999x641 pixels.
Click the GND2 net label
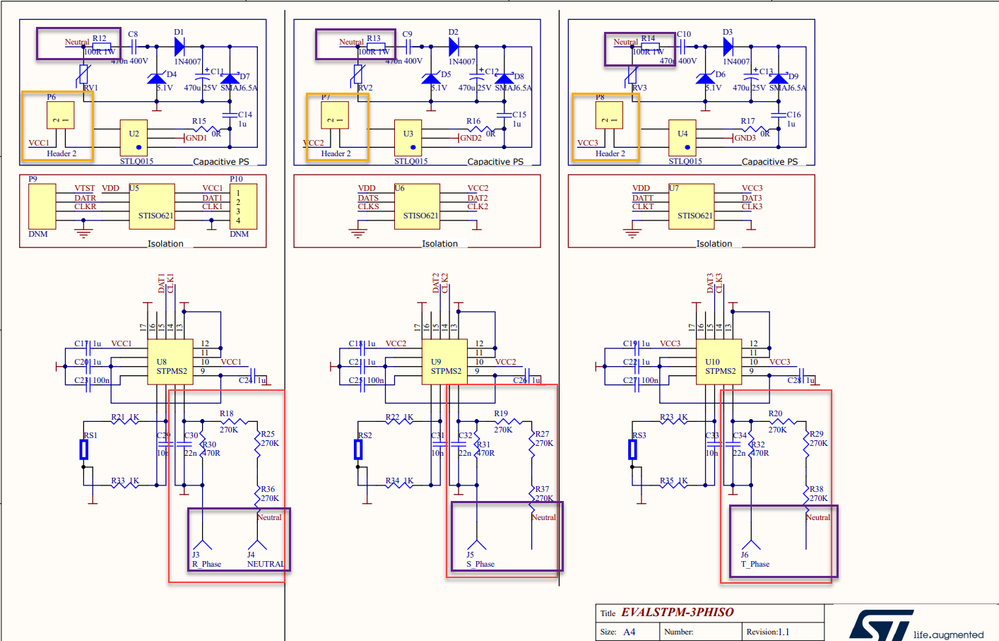tap(471, 138)
